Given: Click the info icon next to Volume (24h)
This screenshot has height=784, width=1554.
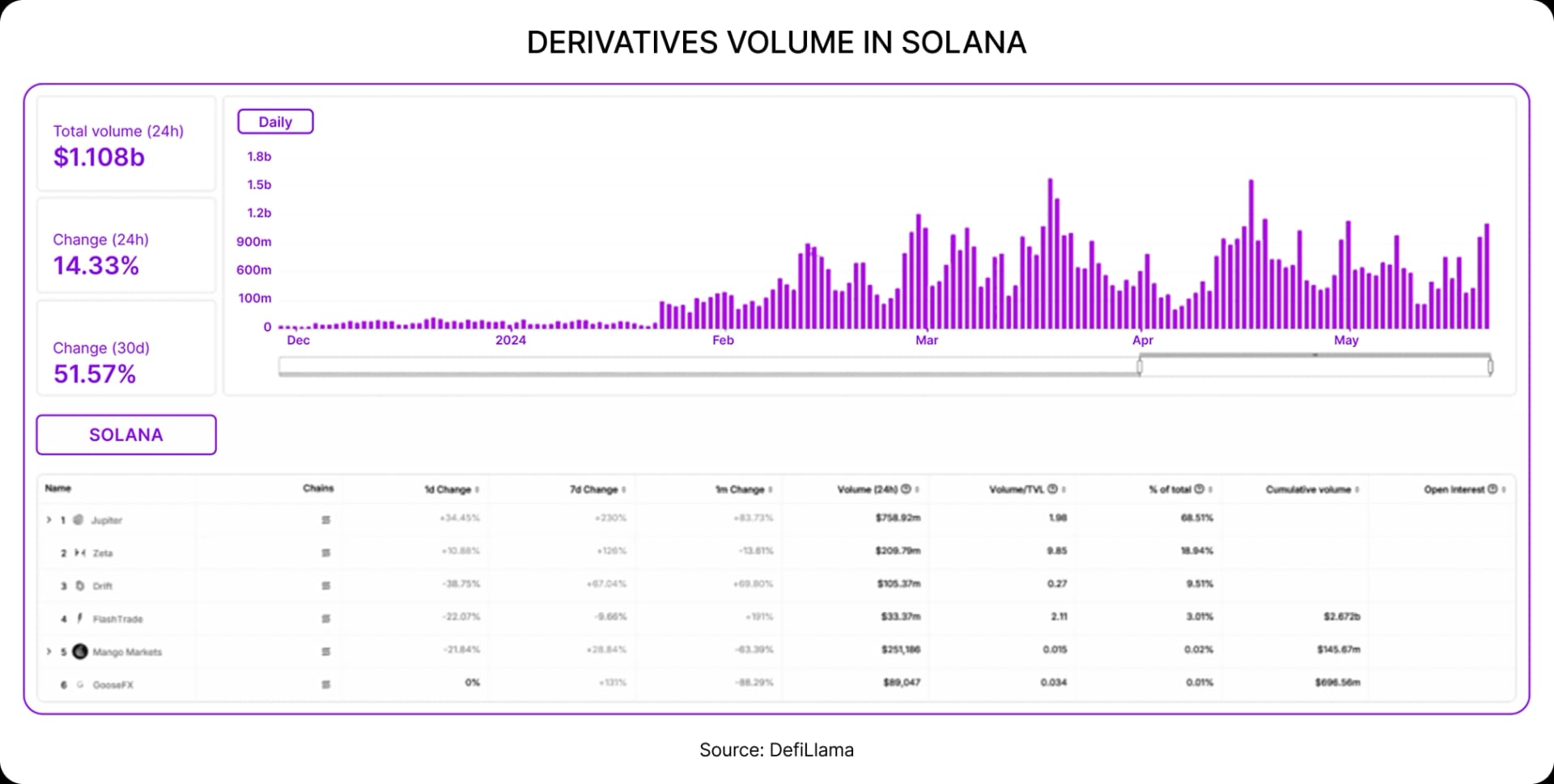Looking at the screenshot, I should (905, 488).
